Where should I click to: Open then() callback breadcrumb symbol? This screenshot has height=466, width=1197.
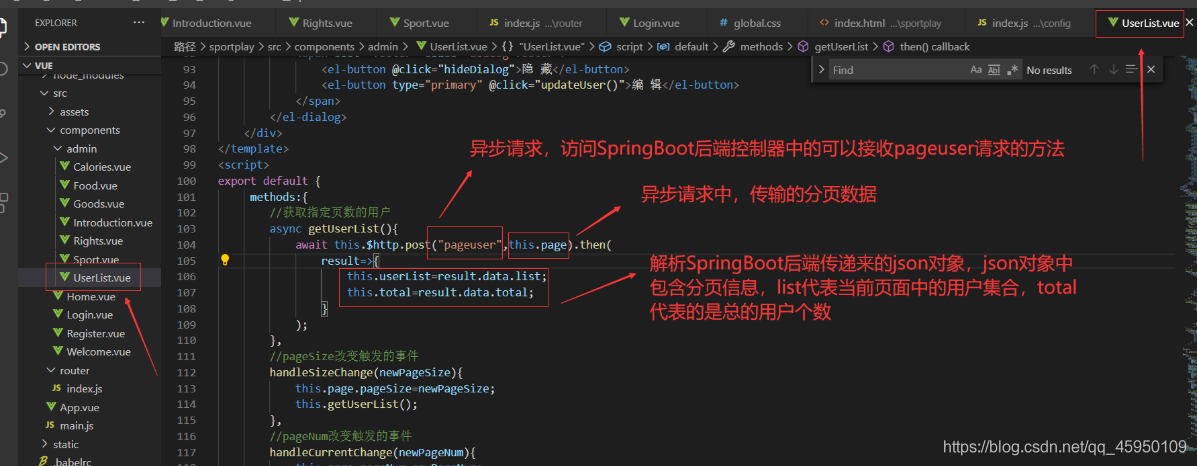927,47
